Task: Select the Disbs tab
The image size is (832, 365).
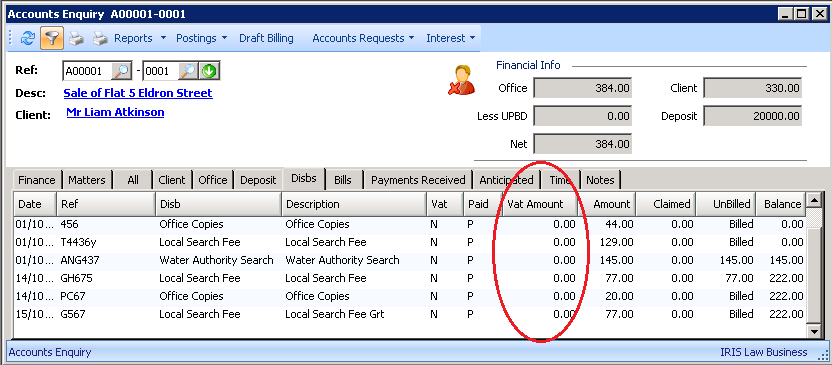Action: coord(304,179)
